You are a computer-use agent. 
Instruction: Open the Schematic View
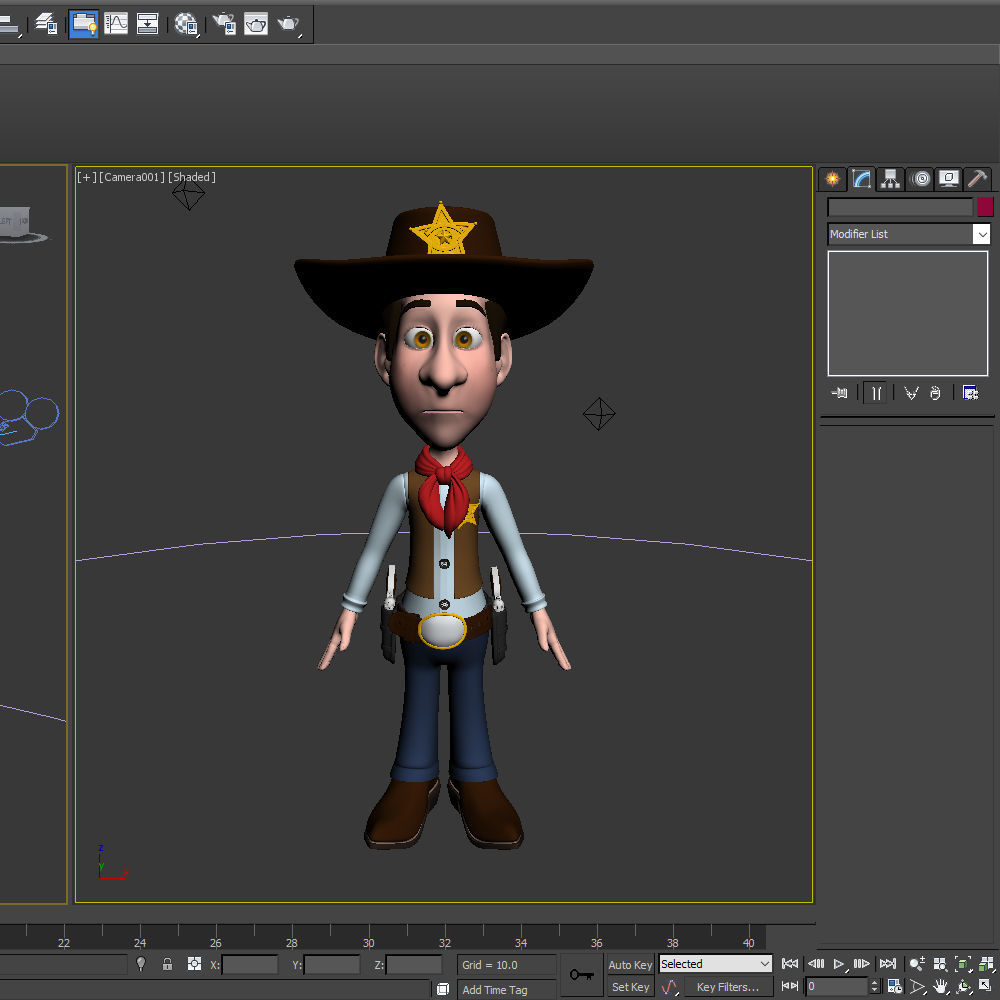[147, 24]
